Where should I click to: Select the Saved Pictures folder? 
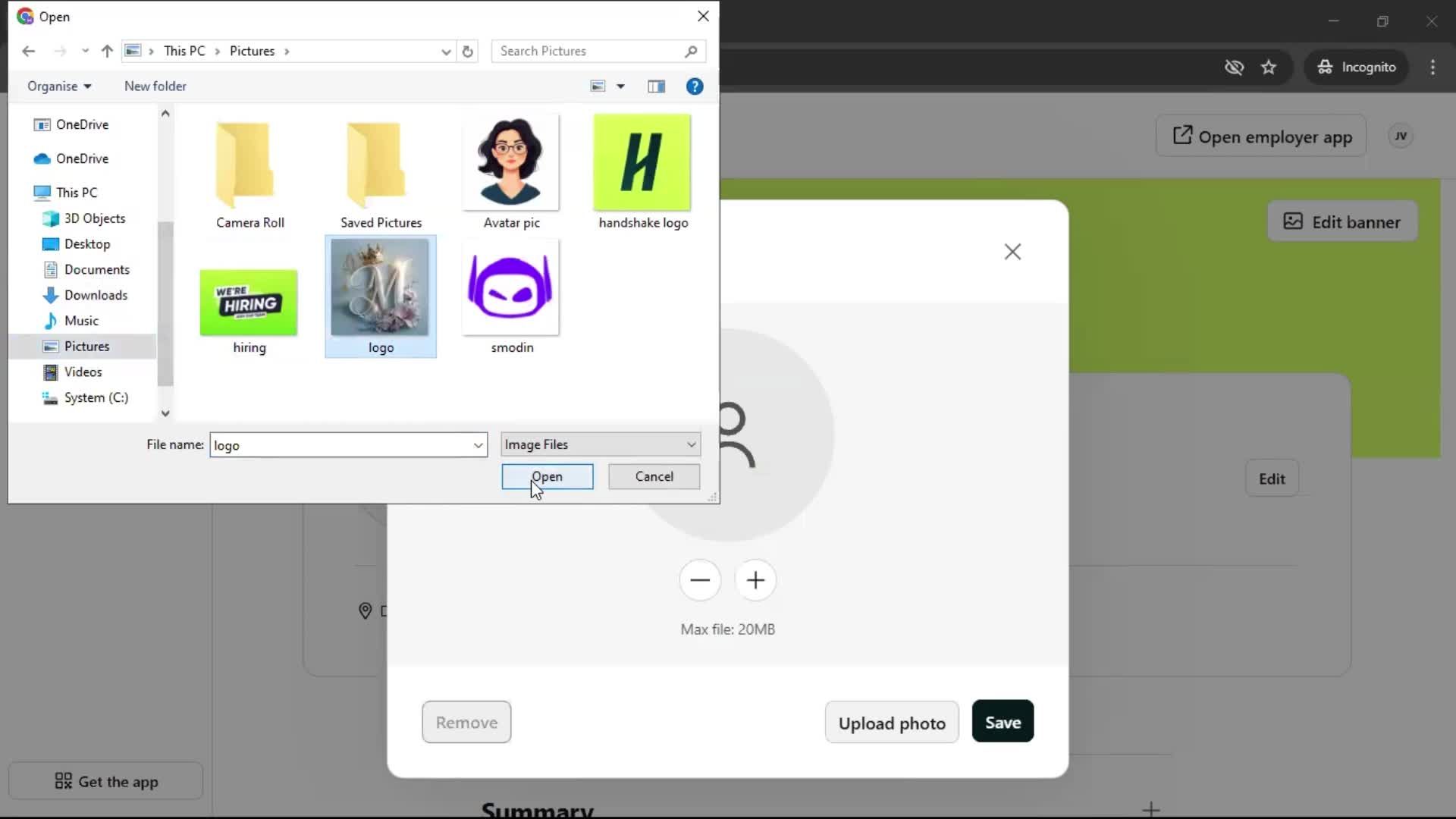pos(381,173)
